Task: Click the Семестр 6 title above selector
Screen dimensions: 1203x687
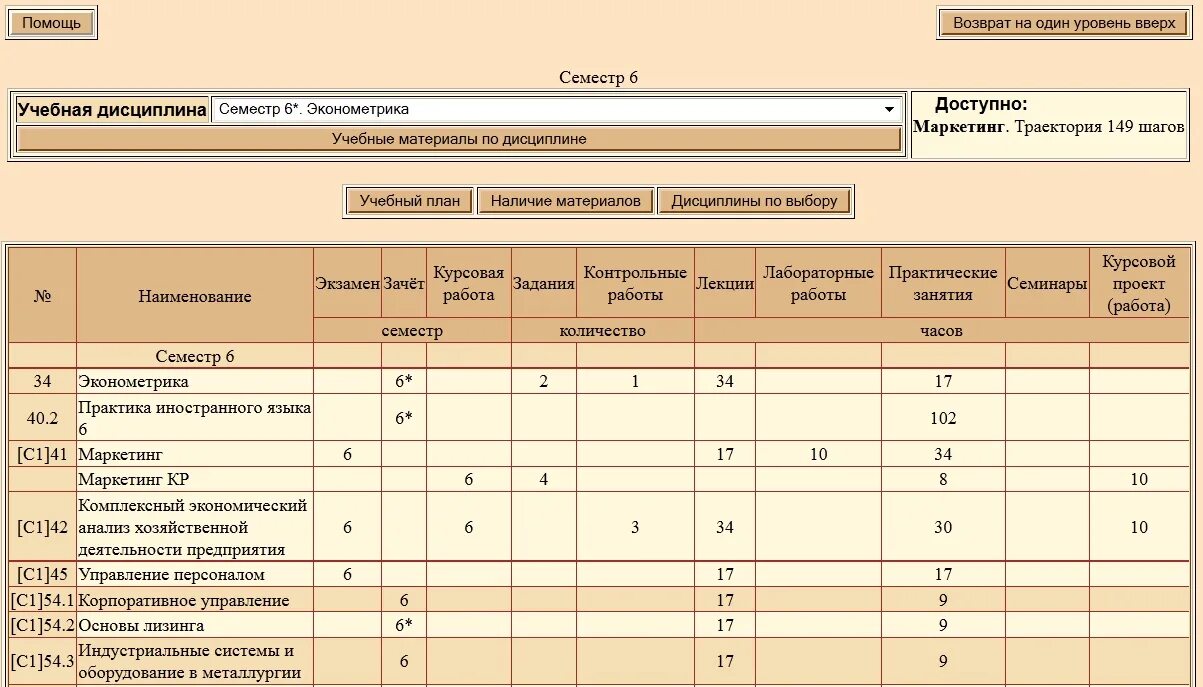Action: (x=598, y=78)
